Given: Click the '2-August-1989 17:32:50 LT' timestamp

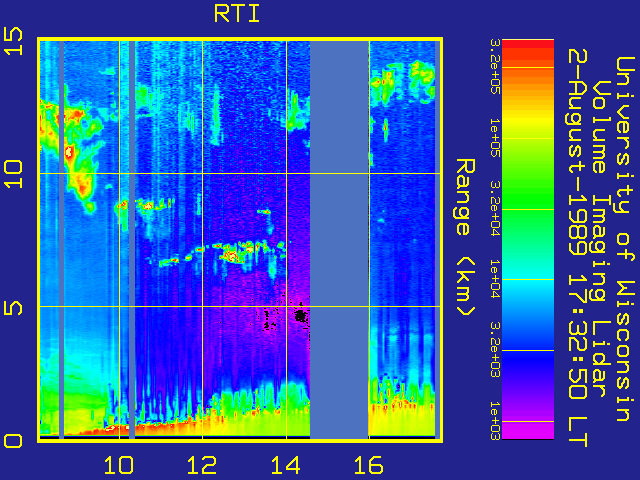Looking at the screenshot, I should pyautogui.click(x=578, y=248).
